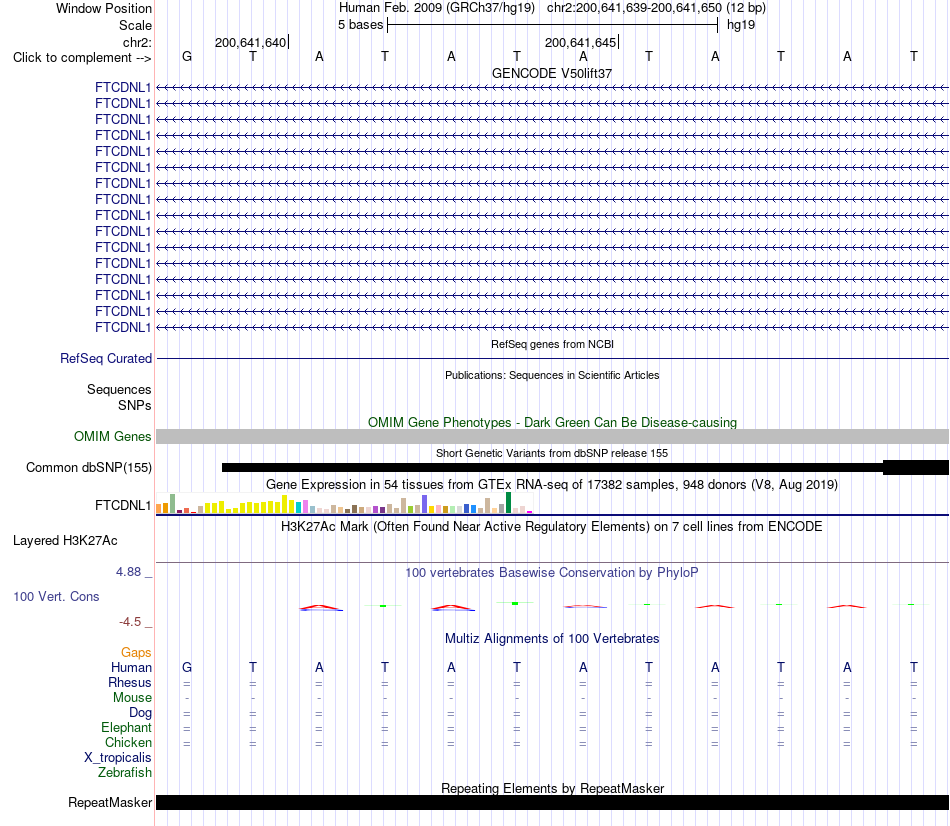Click the thin black dbSNP variant bar
This screenshot has width=950, height=826.
(x=552, y=467)
